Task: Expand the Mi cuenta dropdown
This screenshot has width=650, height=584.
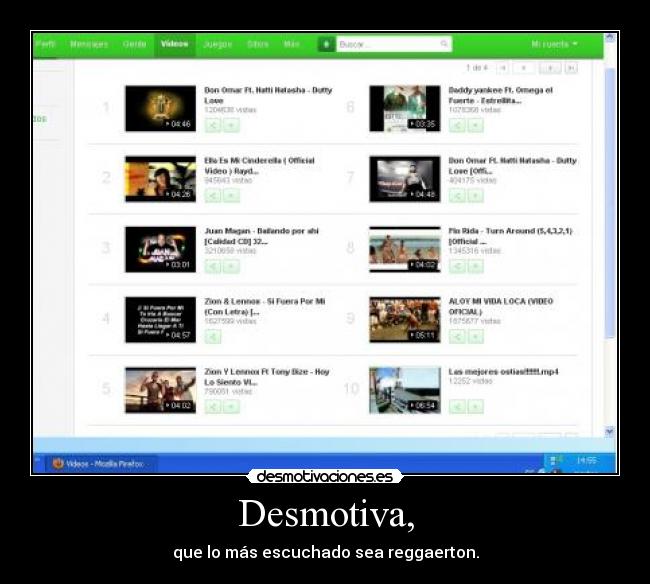Action: (x=554, y=44)
